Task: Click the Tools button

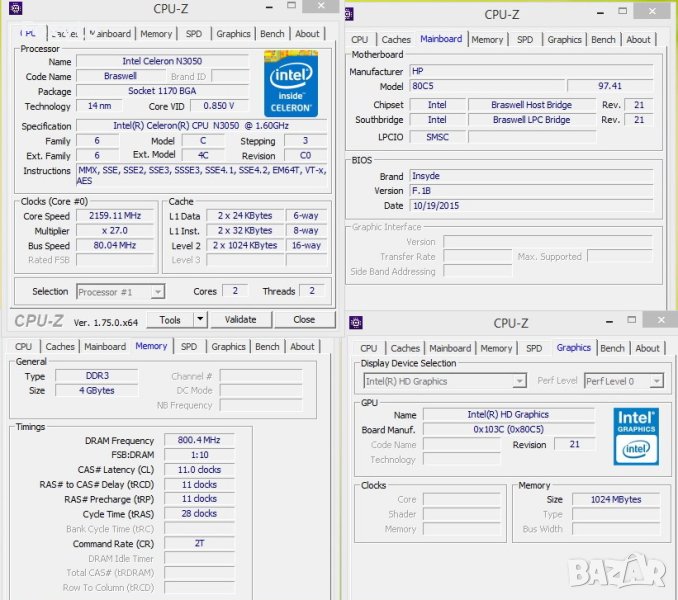Action: point(170,320)
